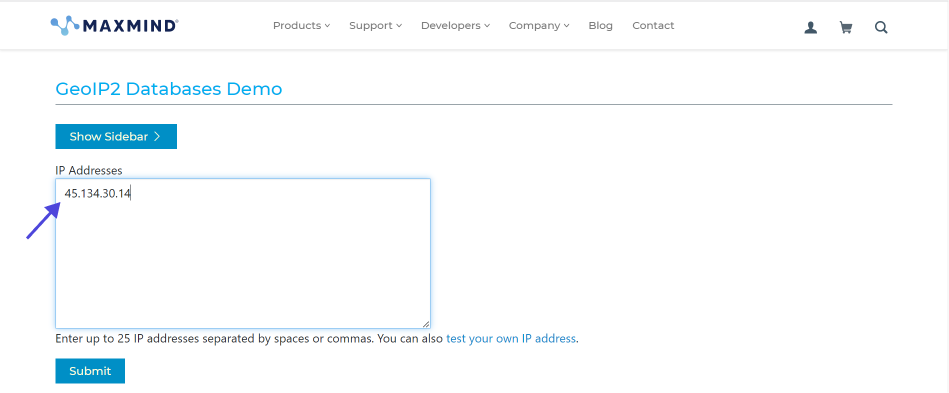The width and height of the screenshot is (949, 393).
Task: Follow the test your own IP address link
Action: click(x=511, y=339)
